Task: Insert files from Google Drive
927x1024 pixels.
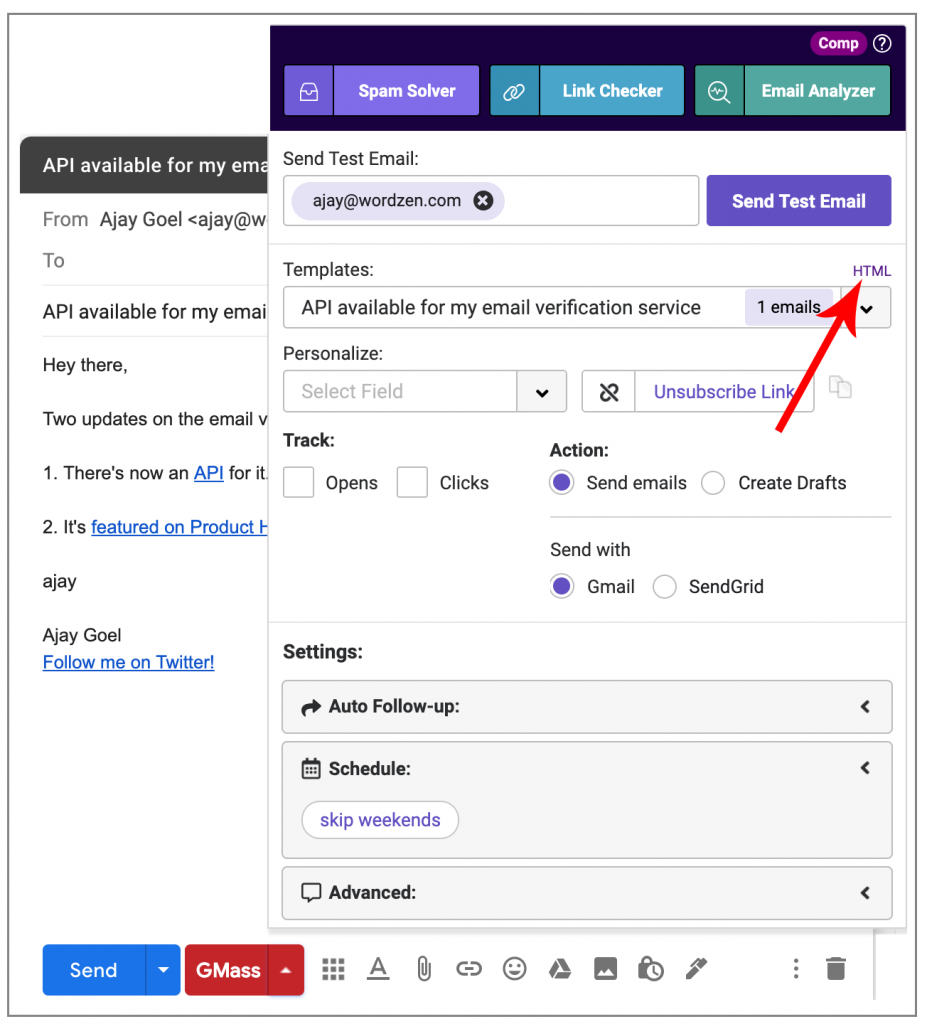Action: click(x=559, y=969)
